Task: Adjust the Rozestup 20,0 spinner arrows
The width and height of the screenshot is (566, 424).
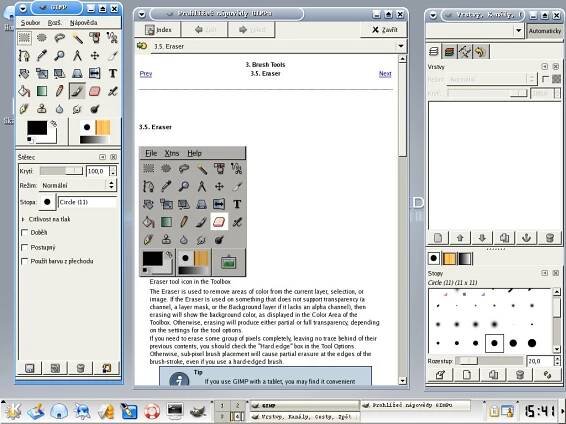Action: (556, 361)
